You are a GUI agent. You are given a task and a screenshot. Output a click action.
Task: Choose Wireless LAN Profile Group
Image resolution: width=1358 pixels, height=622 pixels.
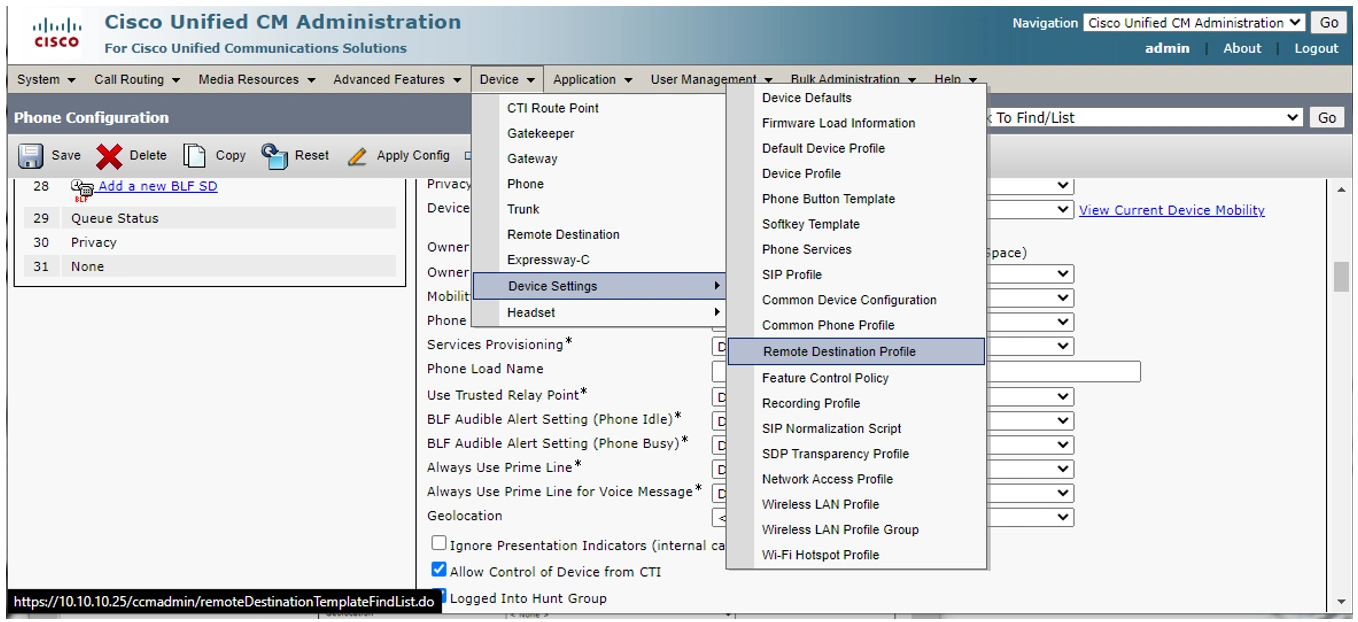tap(840, 529)
